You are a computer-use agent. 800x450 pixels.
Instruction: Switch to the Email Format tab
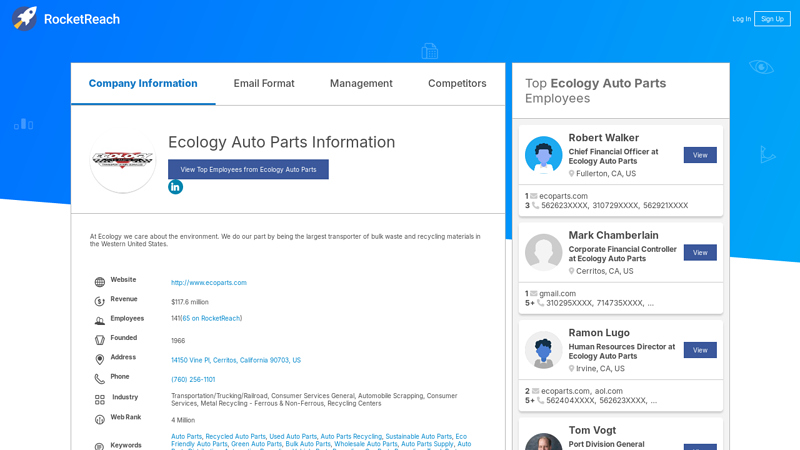(x=264, y=84)
